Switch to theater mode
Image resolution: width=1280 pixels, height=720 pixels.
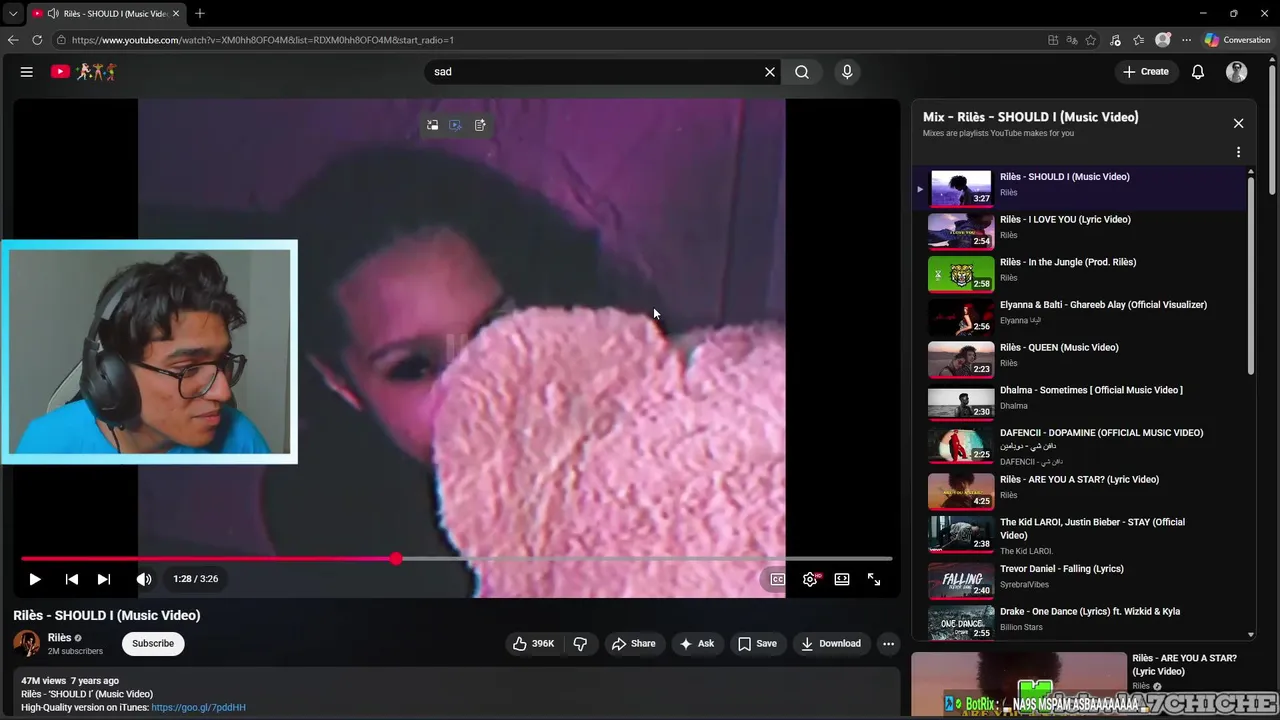[842, 579]
